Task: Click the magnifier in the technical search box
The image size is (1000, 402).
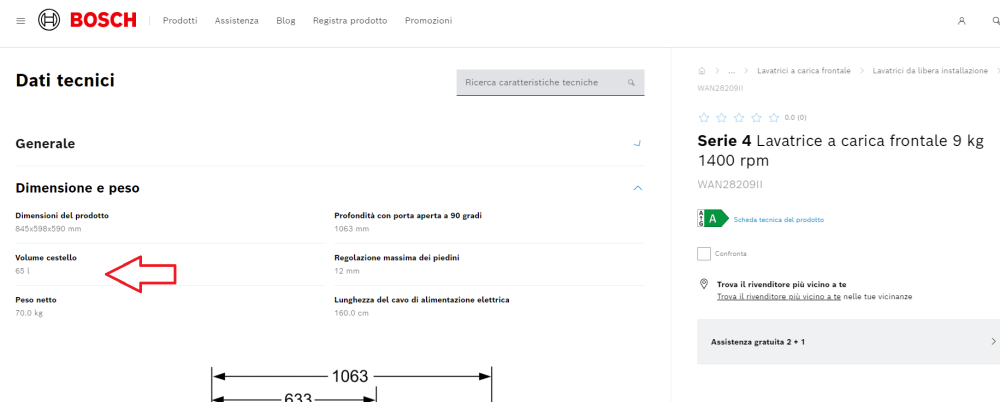Action: pyautogui.click(x=631, y=82)
